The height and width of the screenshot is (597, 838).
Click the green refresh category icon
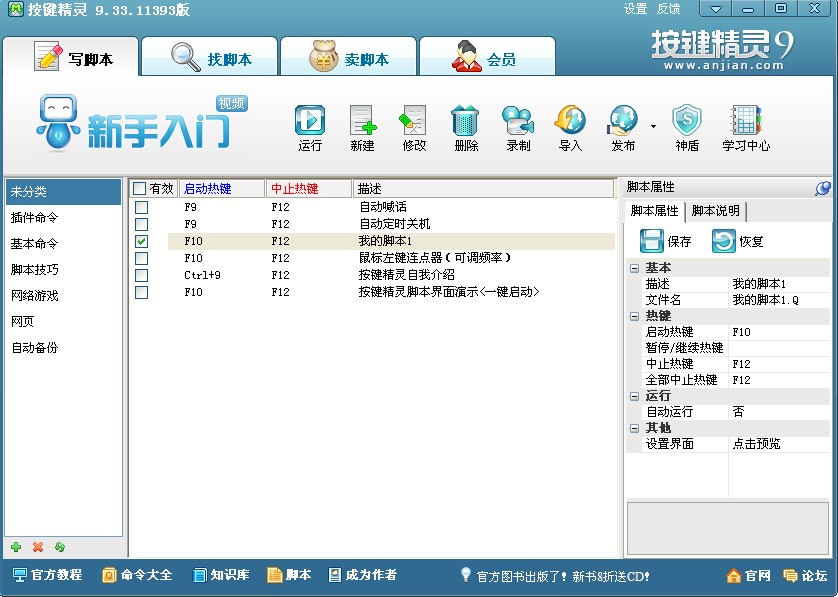[60, 547]
